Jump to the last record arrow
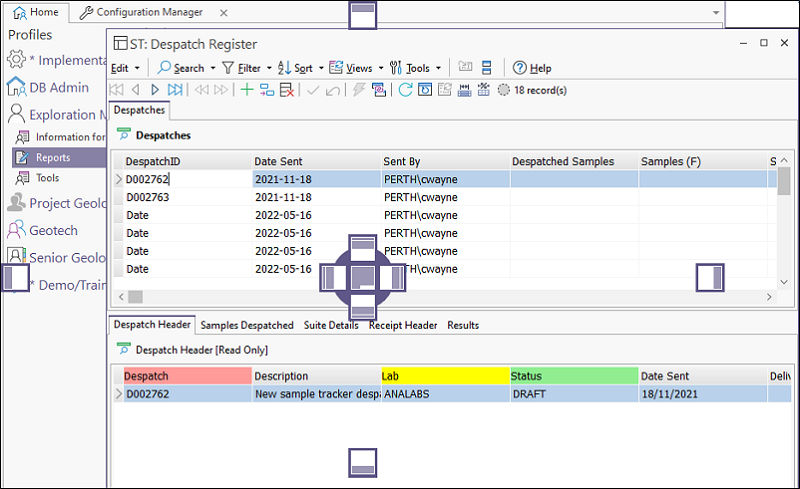800x489 pixels. pos(173,90)
